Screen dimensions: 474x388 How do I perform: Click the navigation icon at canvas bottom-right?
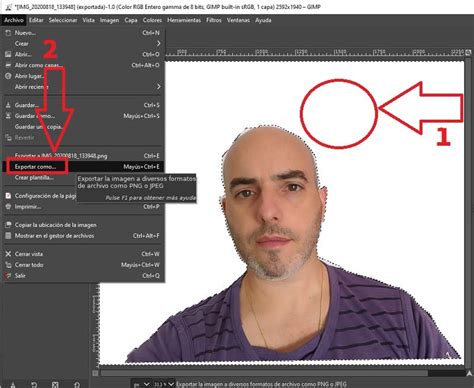point(469,373)
